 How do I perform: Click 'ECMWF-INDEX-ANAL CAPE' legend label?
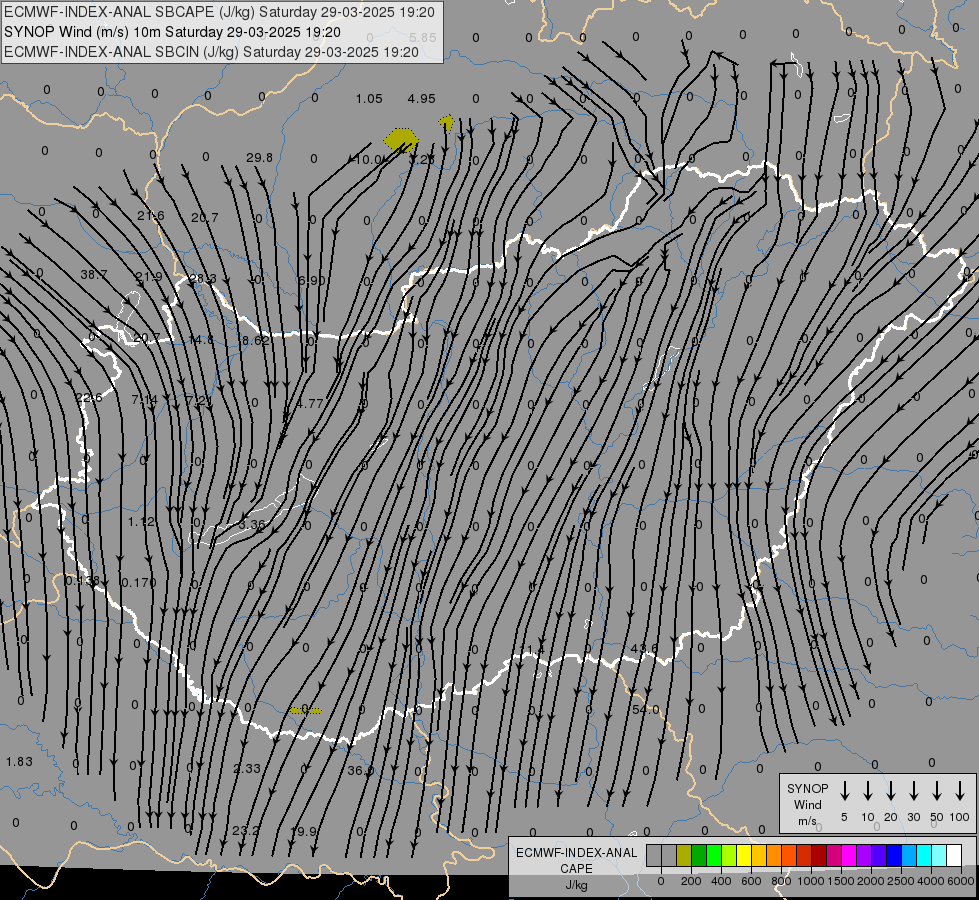[576, 860]
